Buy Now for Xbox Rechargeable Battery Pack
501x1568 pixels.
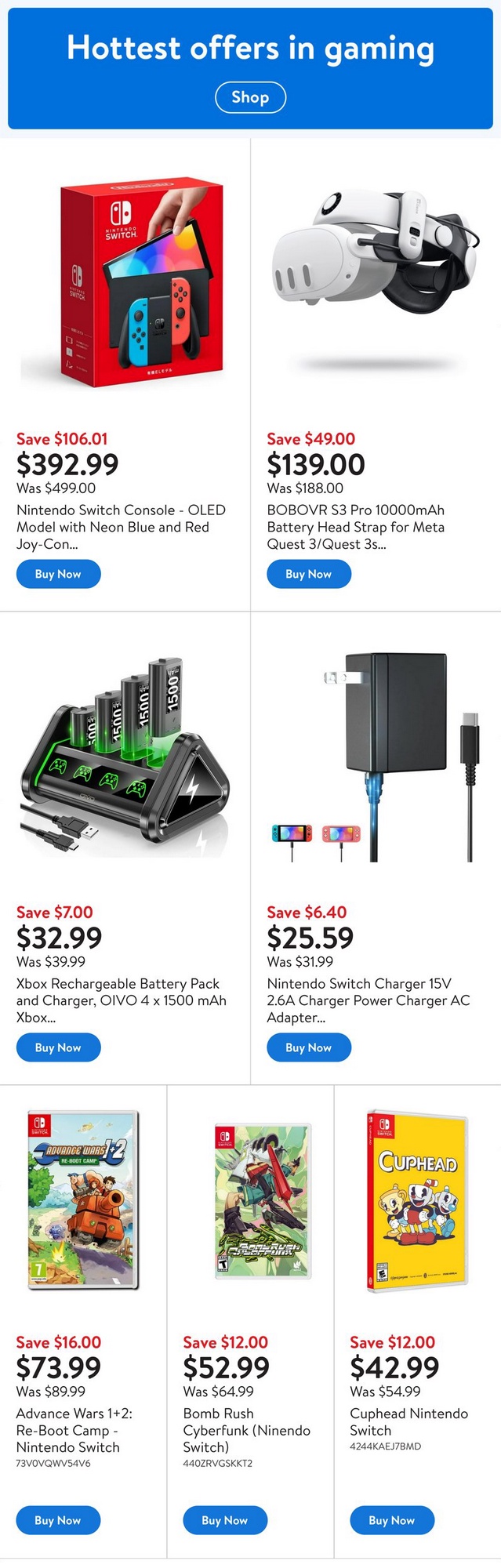click(x=58, y=1047)
